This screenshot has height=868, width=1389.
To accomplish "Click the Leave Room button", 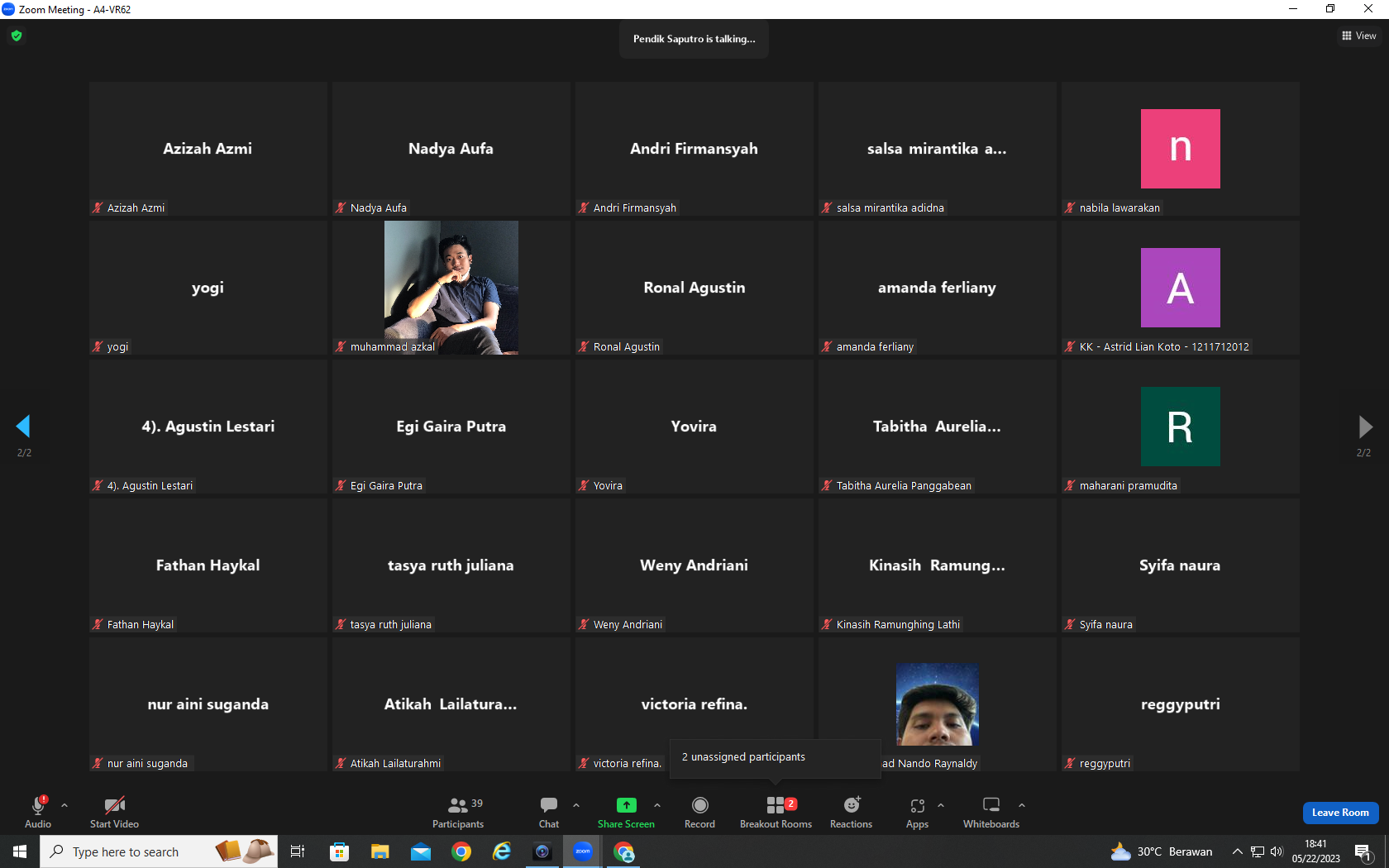I will [x=1340, y=813].
